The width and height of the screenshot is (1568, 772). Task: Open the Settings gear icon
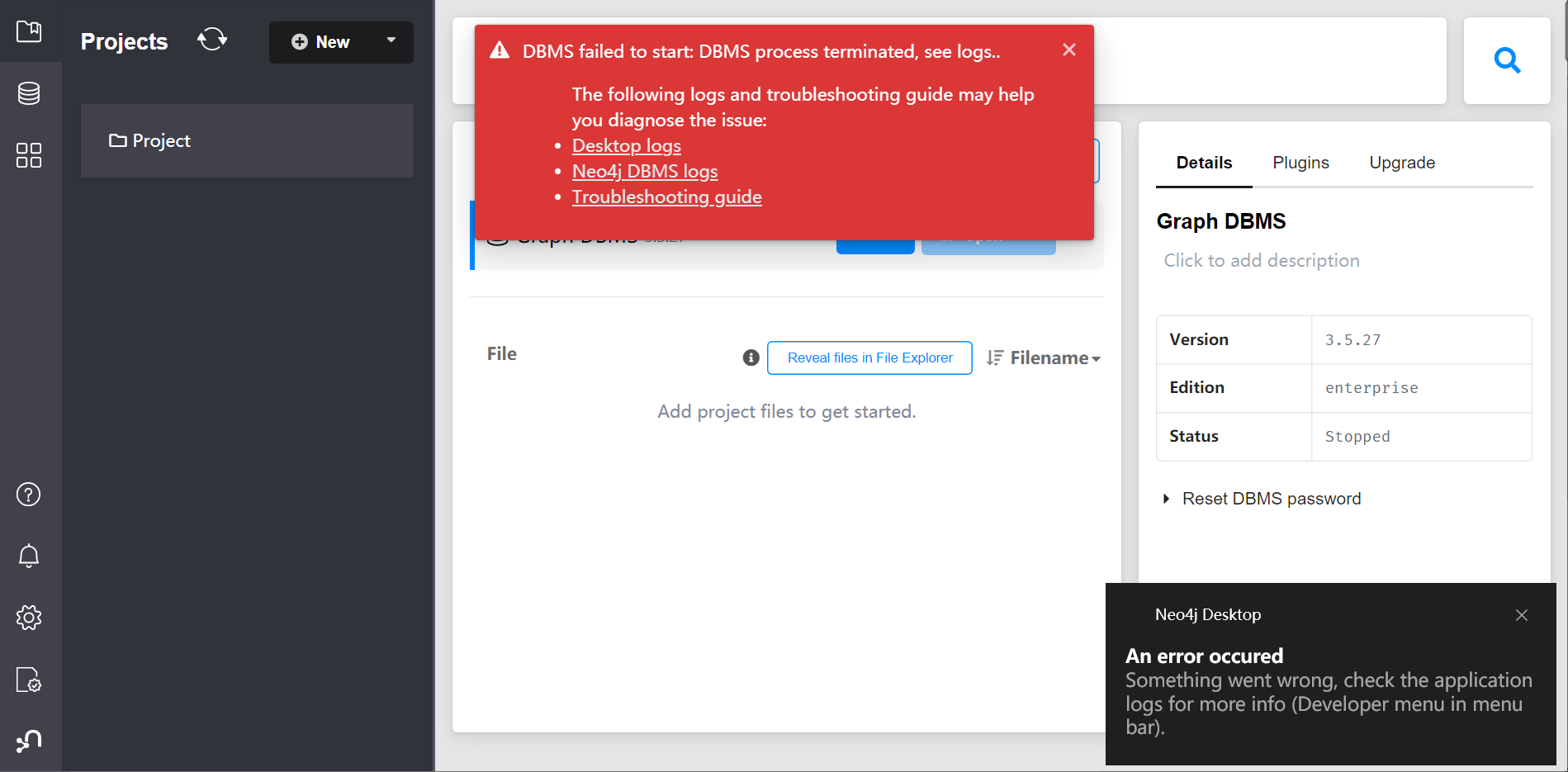click(x=29, y=618)
